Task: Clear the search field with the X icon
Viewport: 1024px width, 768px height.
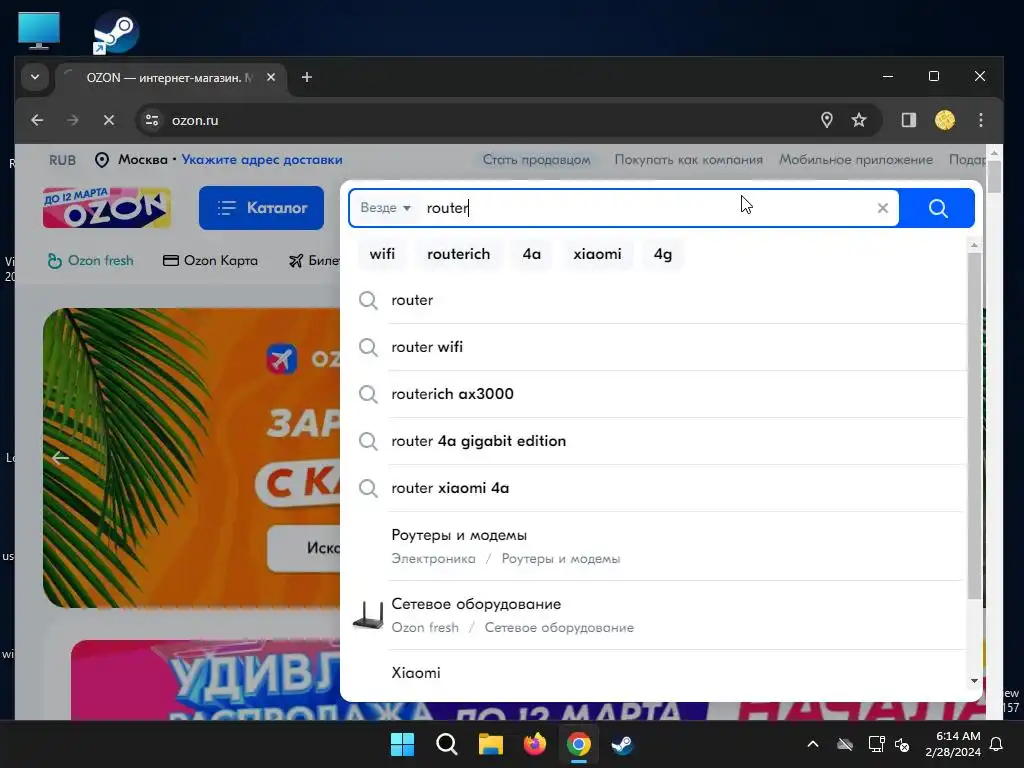Action: click(x=882, y=208)
